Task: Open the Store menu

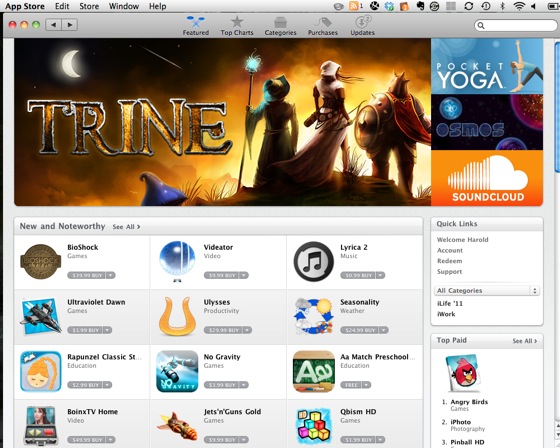Action: click(x=89, y=6)
